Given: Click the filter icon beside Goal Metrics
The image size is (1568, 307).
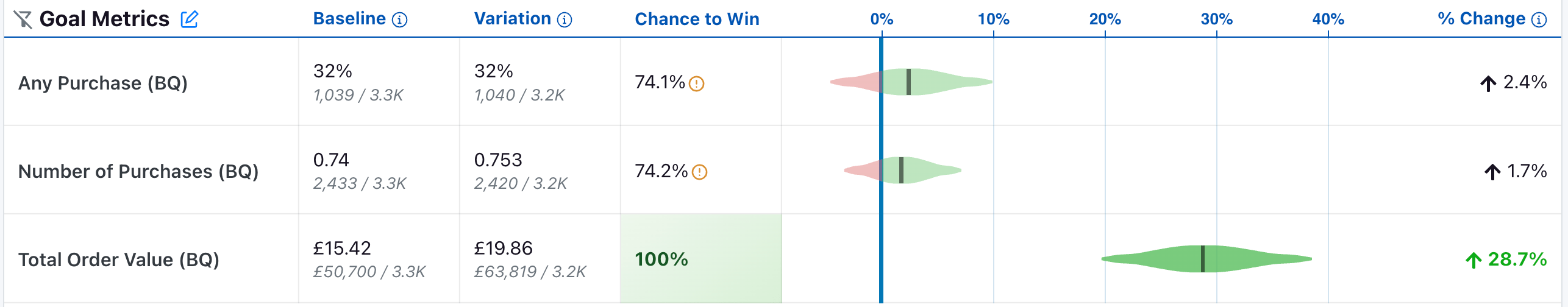Looking at the screenshot, I should [23, 19].
